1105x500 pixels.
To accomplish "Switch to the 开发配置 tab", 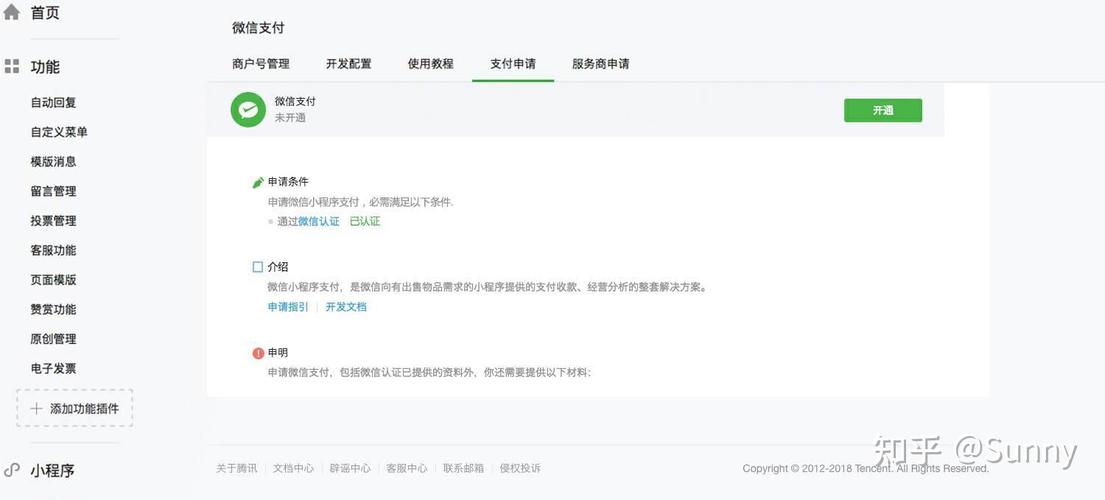I will [x=349, y=64].
